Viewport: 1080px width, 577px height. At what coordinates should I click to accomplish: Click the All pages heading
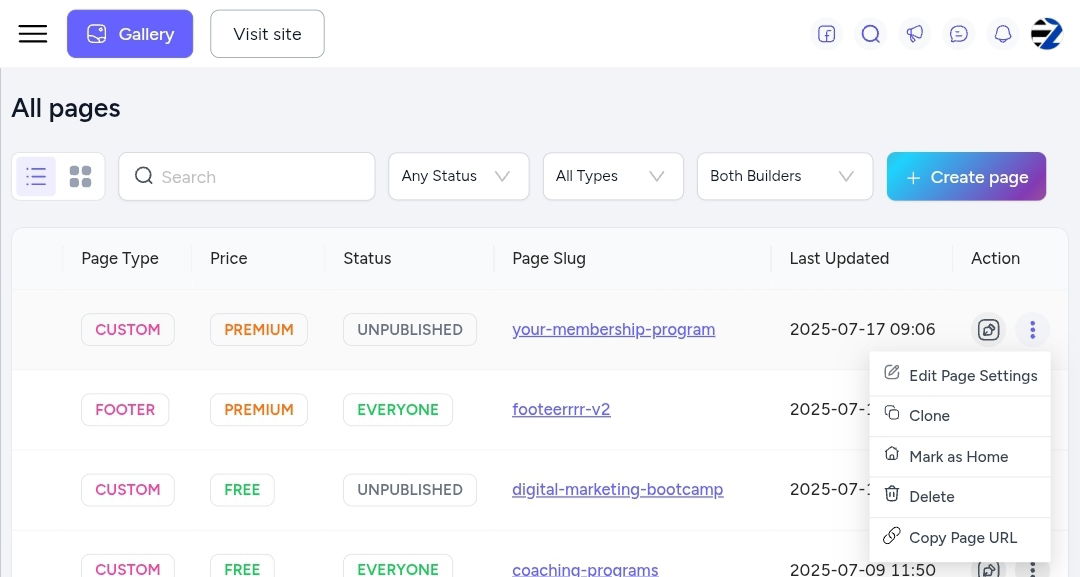[66, 108]
